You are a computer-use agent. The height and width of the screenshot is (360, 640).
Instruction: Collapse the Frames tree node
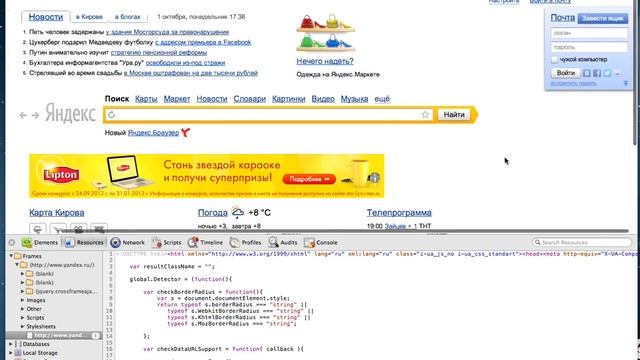11,256
